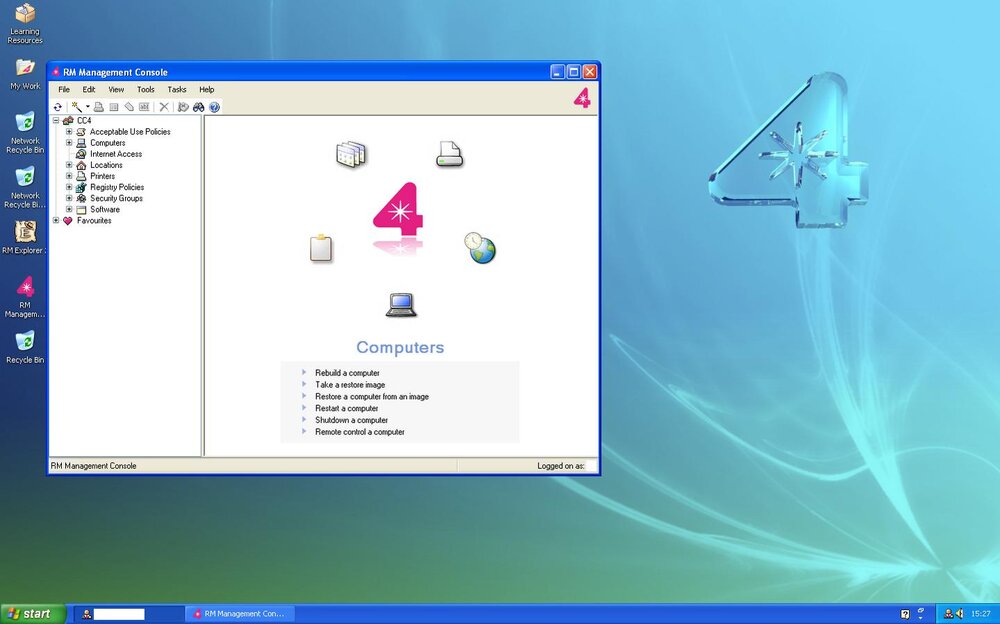Open the File menu
The width and height of the screenshot is (1000, 624).
(64, 90)
